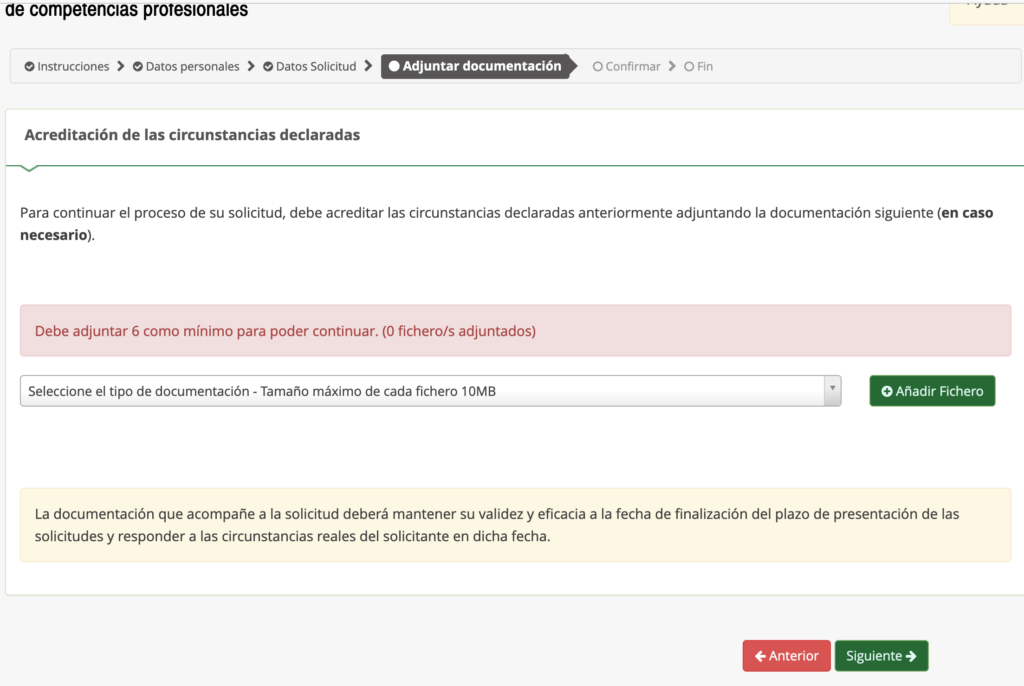Go to the Datos personales step
The height and width of the screenshot is (686, 1024).
[x=192, y=67]
